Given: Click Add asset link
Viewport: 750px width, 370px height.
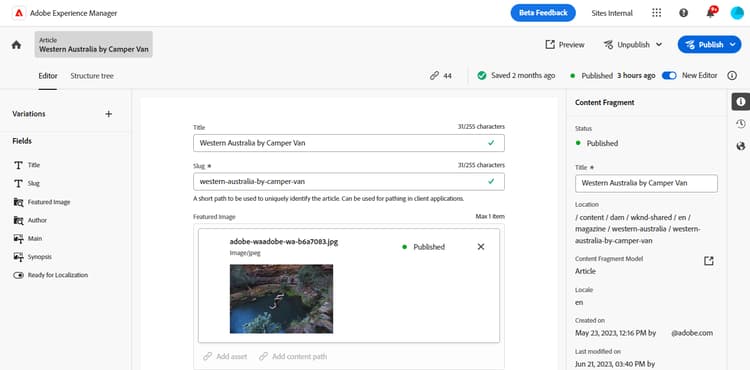Looking at the screenshot, I should point(225,356).
